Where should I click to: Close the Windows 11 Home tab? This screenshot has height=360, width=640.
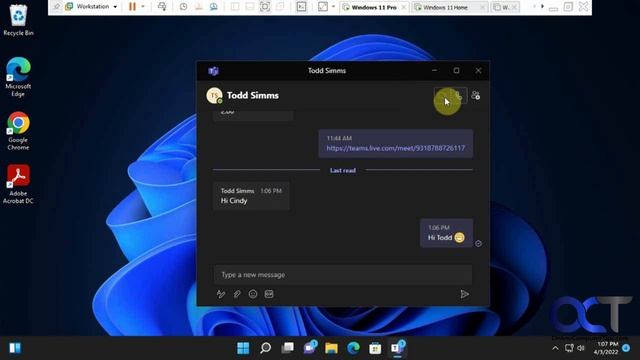tap(482, 7)
